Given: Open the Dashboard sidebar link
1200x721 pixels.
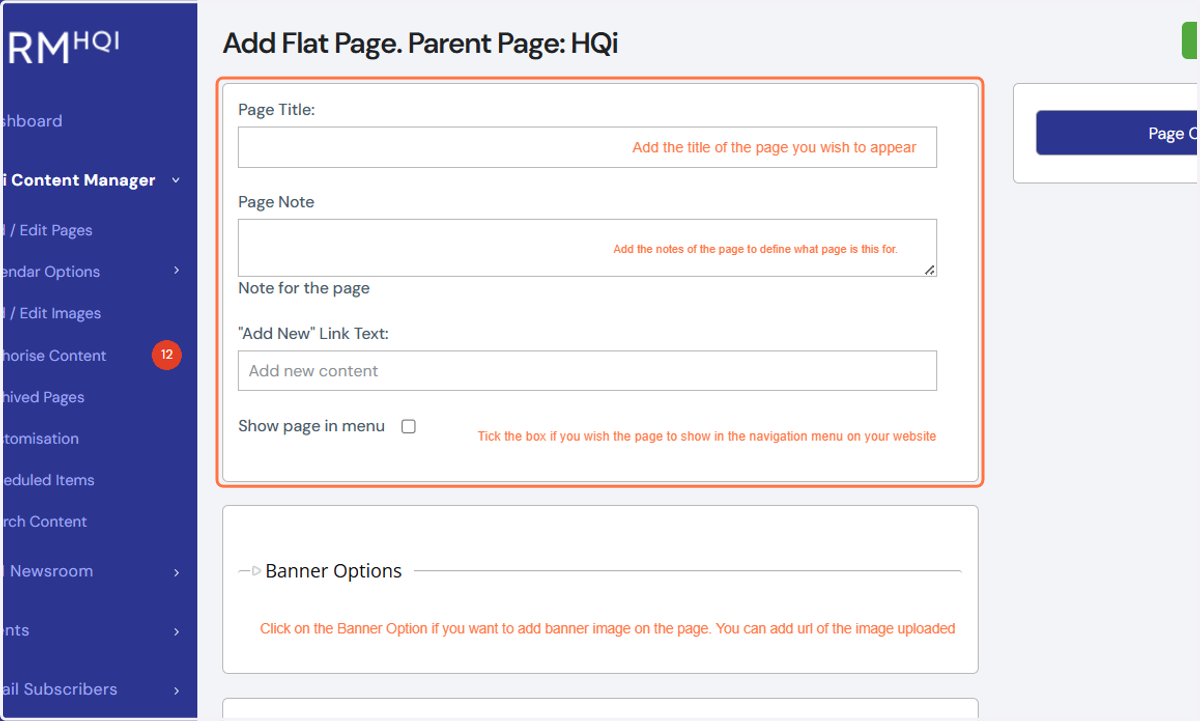Looking at the screenshot, I should (x=32, y=121).
